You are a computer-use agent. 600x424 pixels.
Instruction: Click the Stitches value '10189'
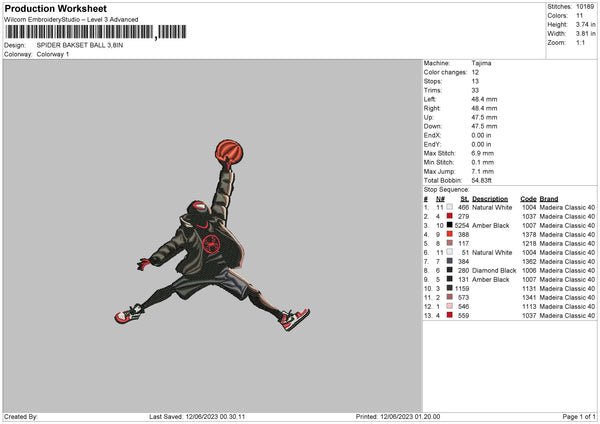585,7
